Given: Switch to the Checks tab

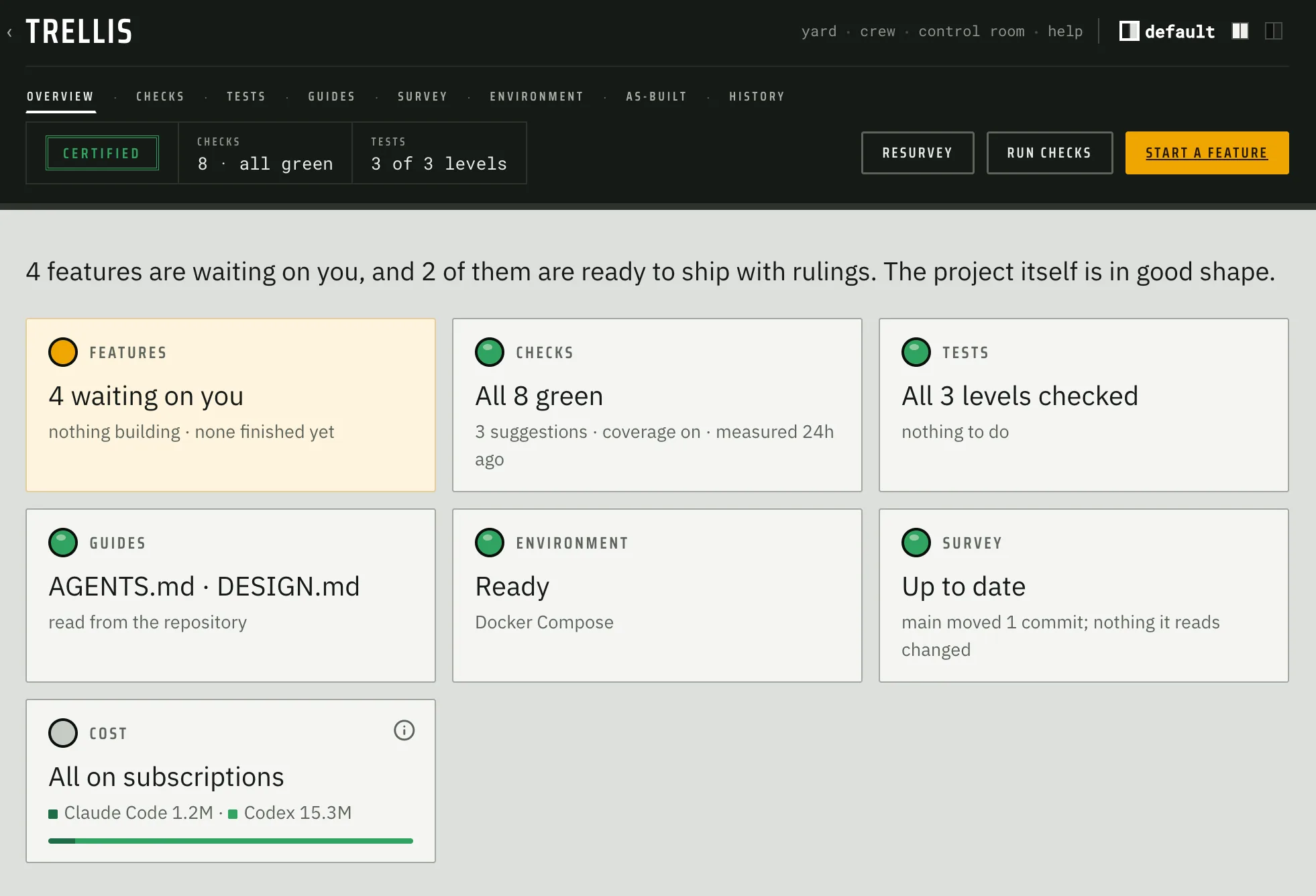Looking at the screenshot, I should pyautogui.click(x=160, y=97).
